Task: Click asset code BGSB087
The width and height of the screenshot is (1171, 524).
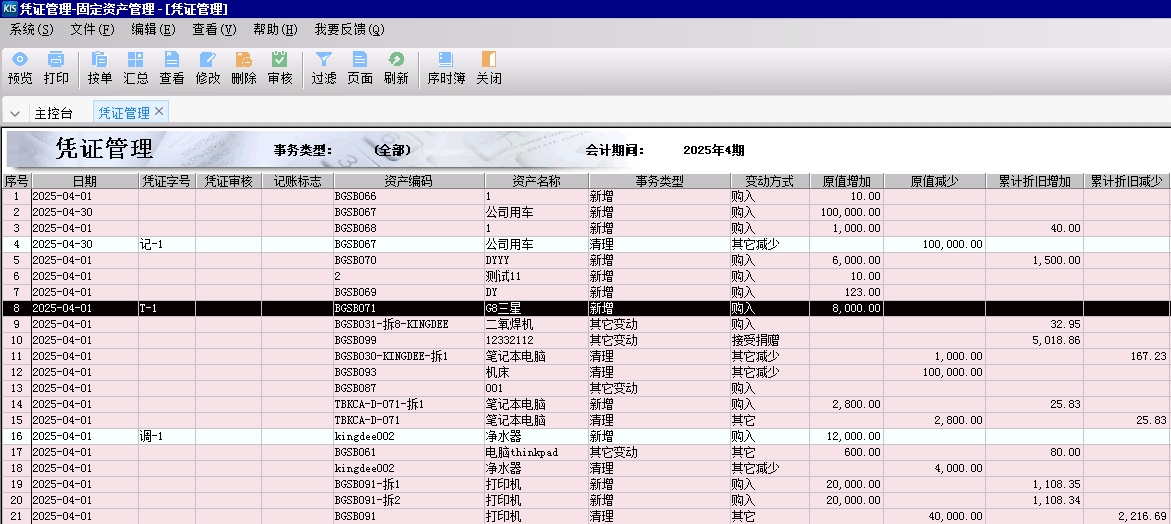Action: 409,388
